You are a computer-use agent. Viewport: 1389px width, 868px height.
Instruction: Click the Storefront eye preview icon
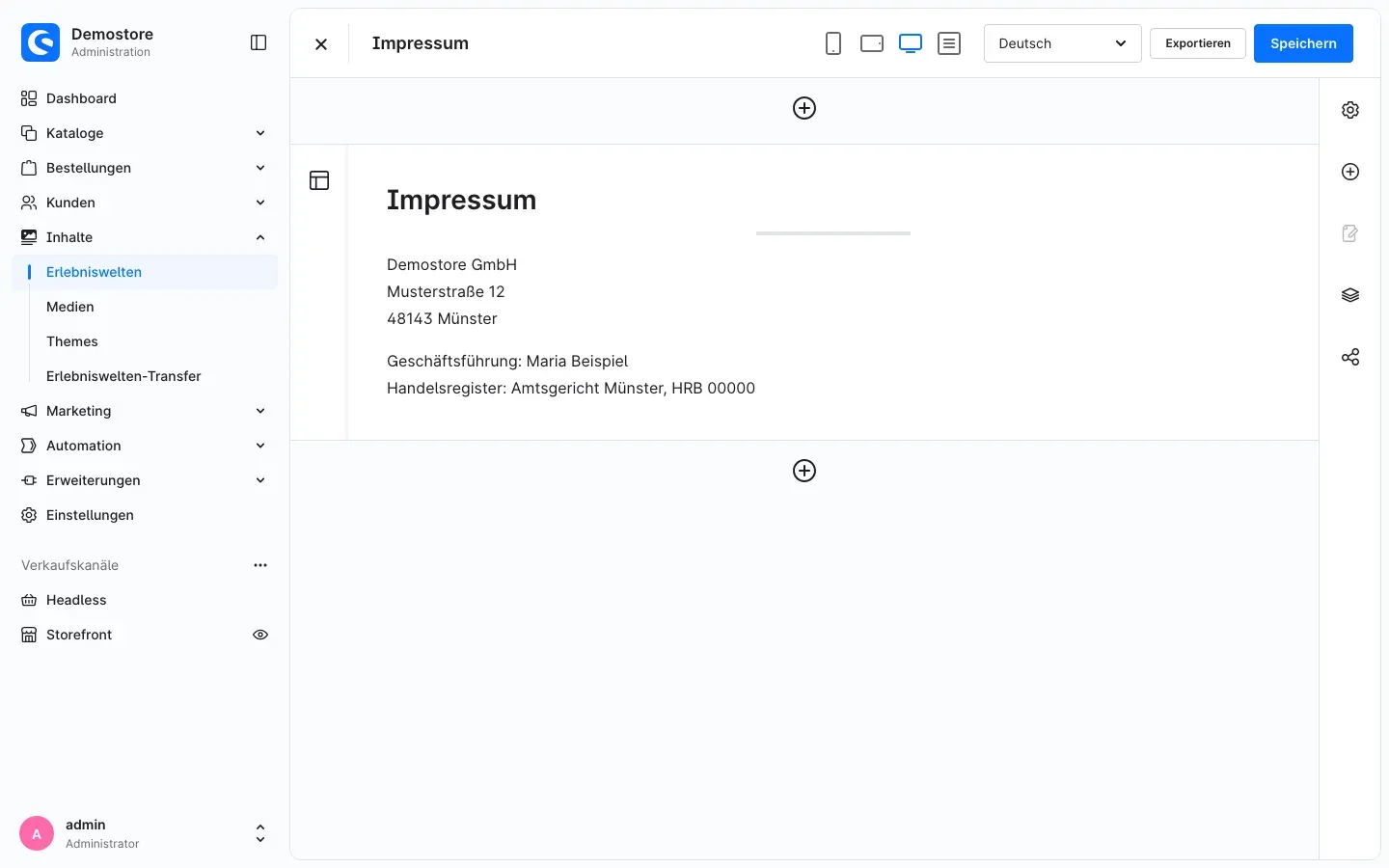(x=260, y=635)
